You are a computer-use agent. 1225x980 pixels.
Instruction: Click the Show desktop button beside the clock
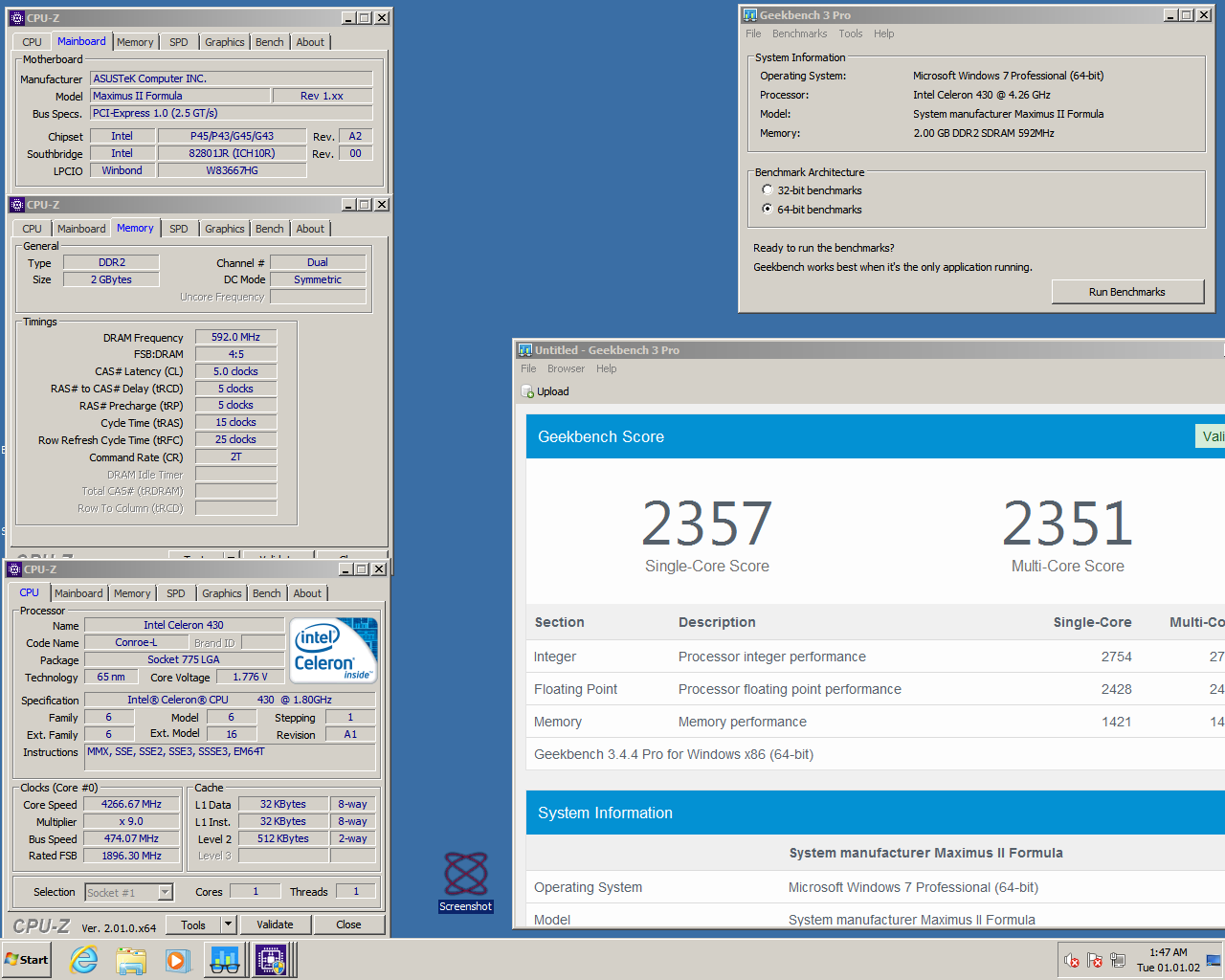coord(1215,960)
